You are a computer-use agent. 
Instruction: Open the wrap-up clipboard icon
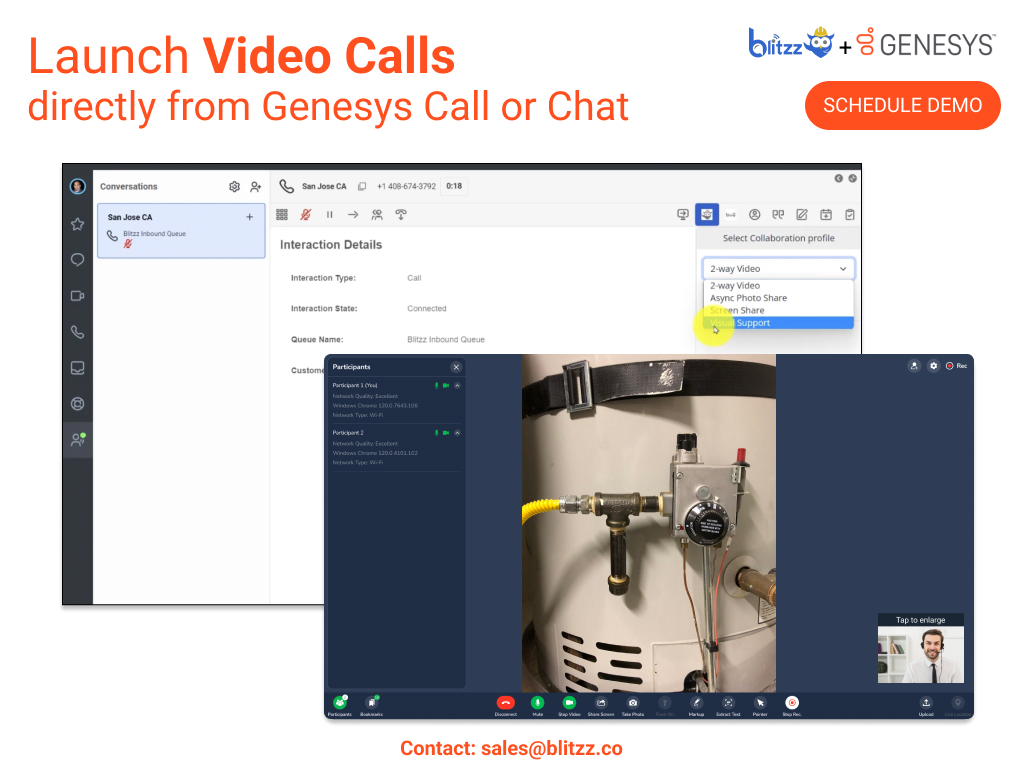850,215
